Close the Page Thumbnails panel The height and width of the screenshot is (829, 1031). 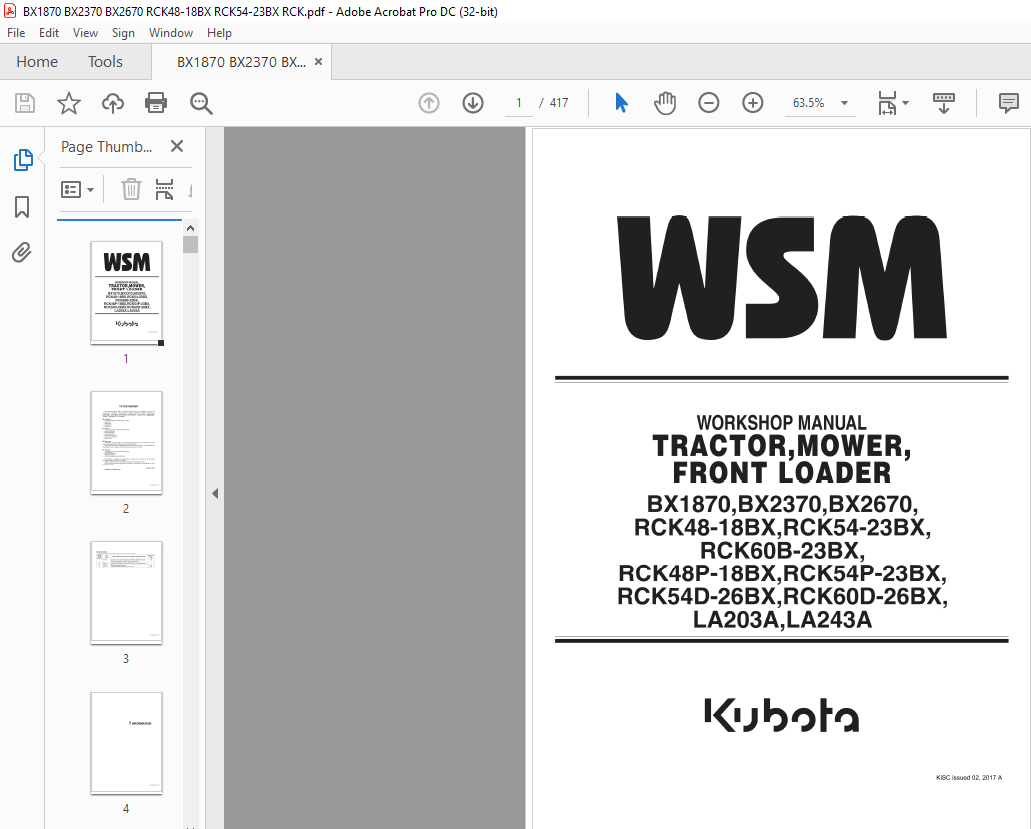pos(177,146)
